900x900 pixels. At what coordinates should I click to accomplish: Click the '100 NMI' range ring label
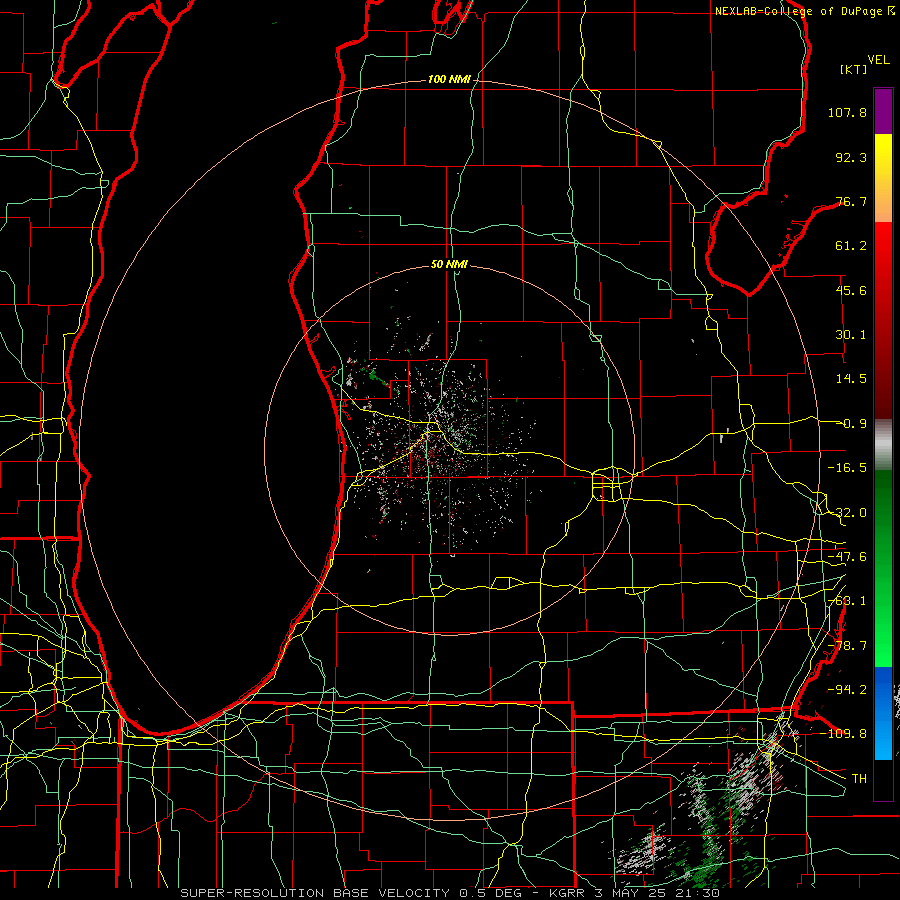pos(449,79)
